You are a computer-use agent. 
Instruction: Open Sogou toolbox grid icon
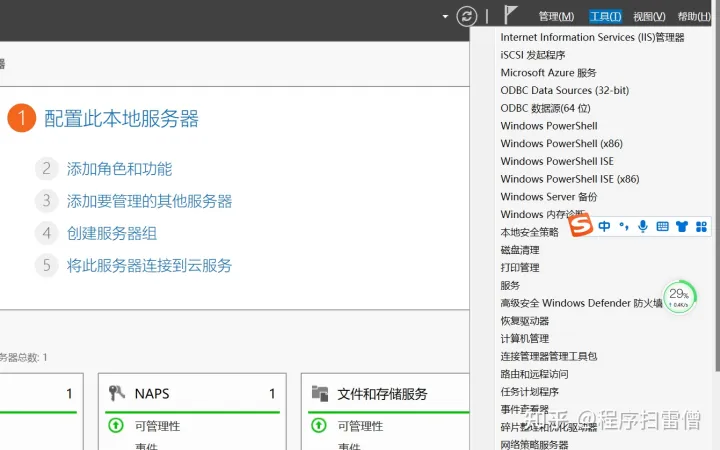pyautogui.click(x=701, y=226)
